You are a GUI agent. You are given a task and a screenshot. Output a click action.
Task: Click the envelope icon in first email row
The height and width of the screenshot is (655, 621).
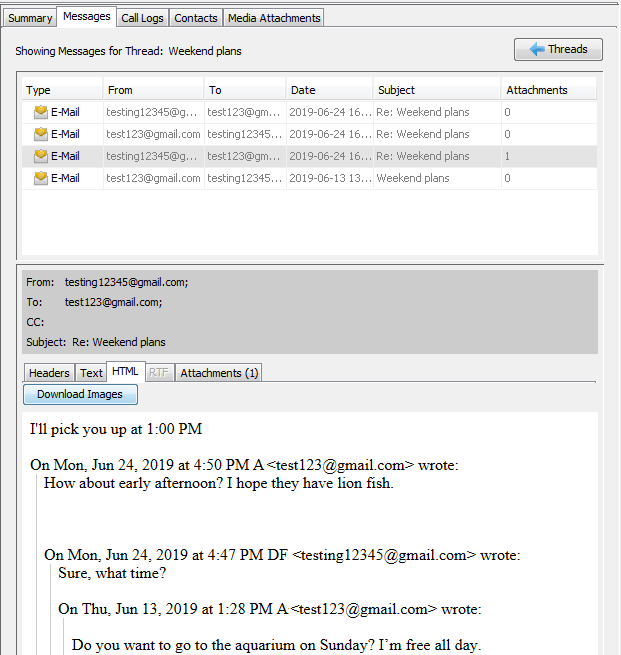coord(41,113)
